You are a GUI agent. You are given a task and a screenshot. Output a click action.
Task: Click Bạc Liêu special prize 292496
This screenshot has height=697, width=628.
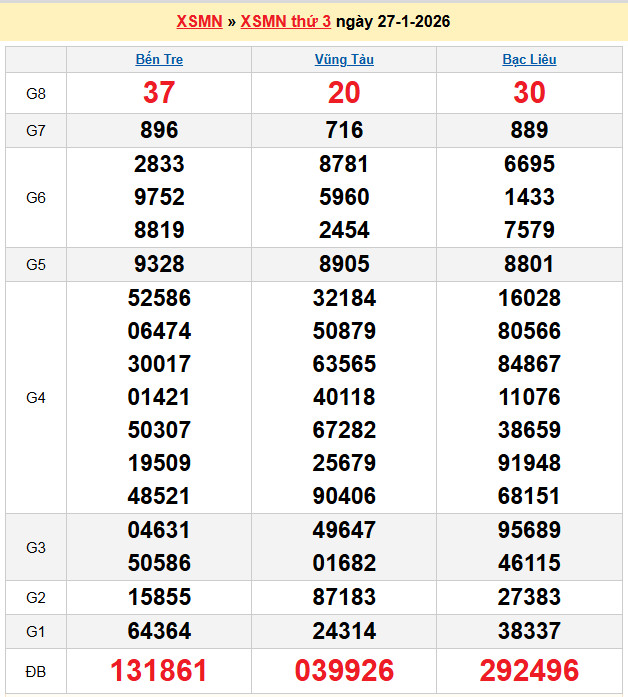(x=529, y=670)
